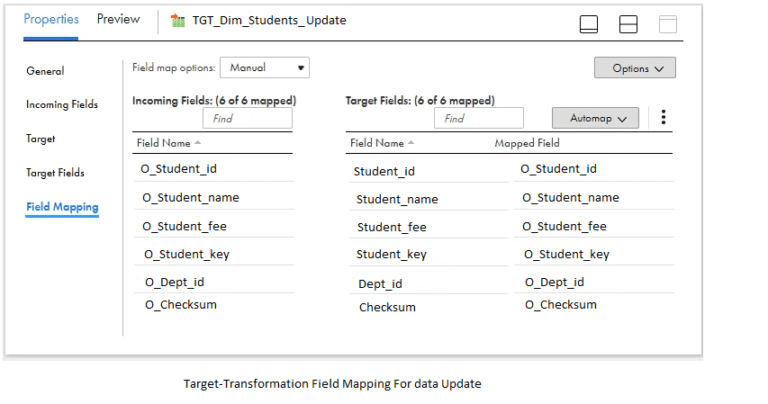Expand the Automap dropdown button
The height and width of the screenshot is (404, 768).
click(595, 118)
